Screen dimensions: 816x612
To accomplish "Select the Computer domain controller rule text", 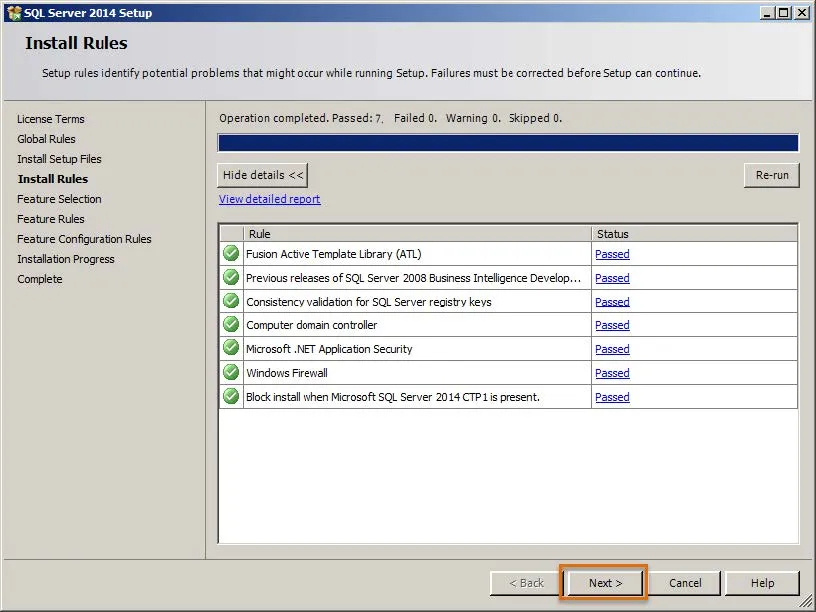I will click(311, 325).
